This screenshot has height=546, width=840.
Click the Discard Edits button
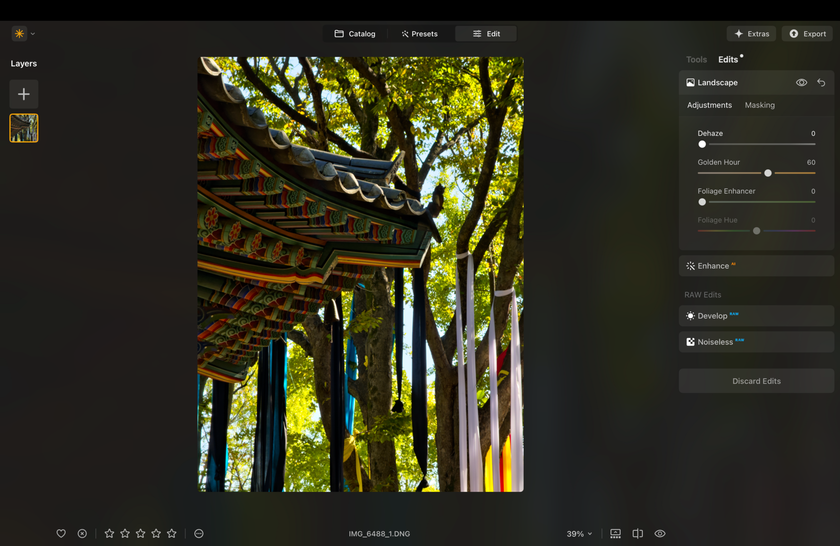(x=756, y=381)
